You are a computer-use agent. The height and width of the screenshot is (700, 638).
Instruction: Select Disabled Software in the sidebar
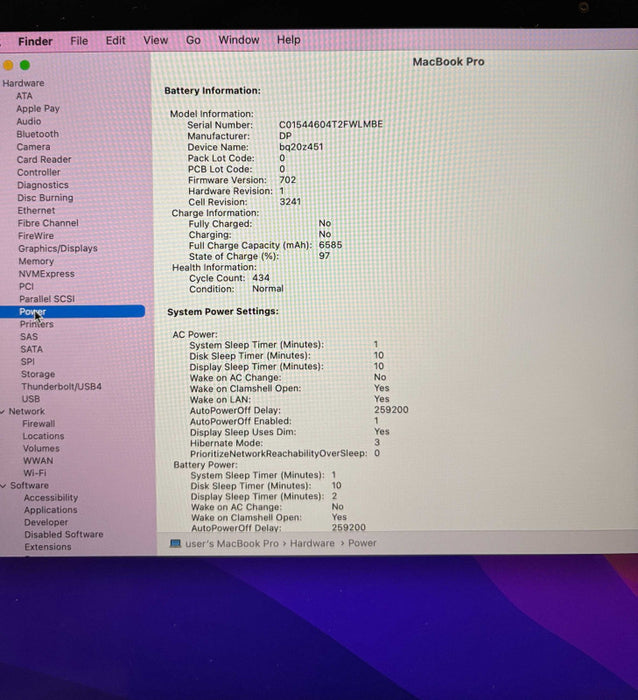click(64, 534)
